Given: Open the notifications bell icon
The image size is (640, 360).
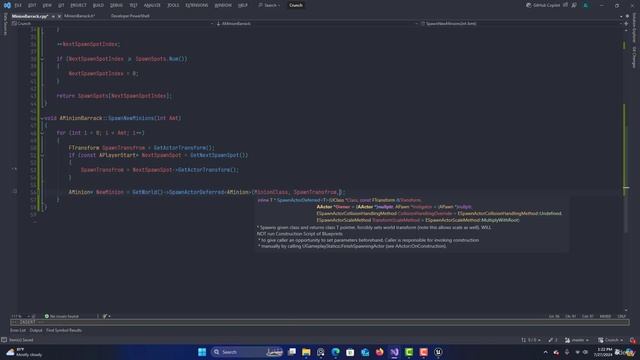Looking at the screenshot, I should point(633,340).
